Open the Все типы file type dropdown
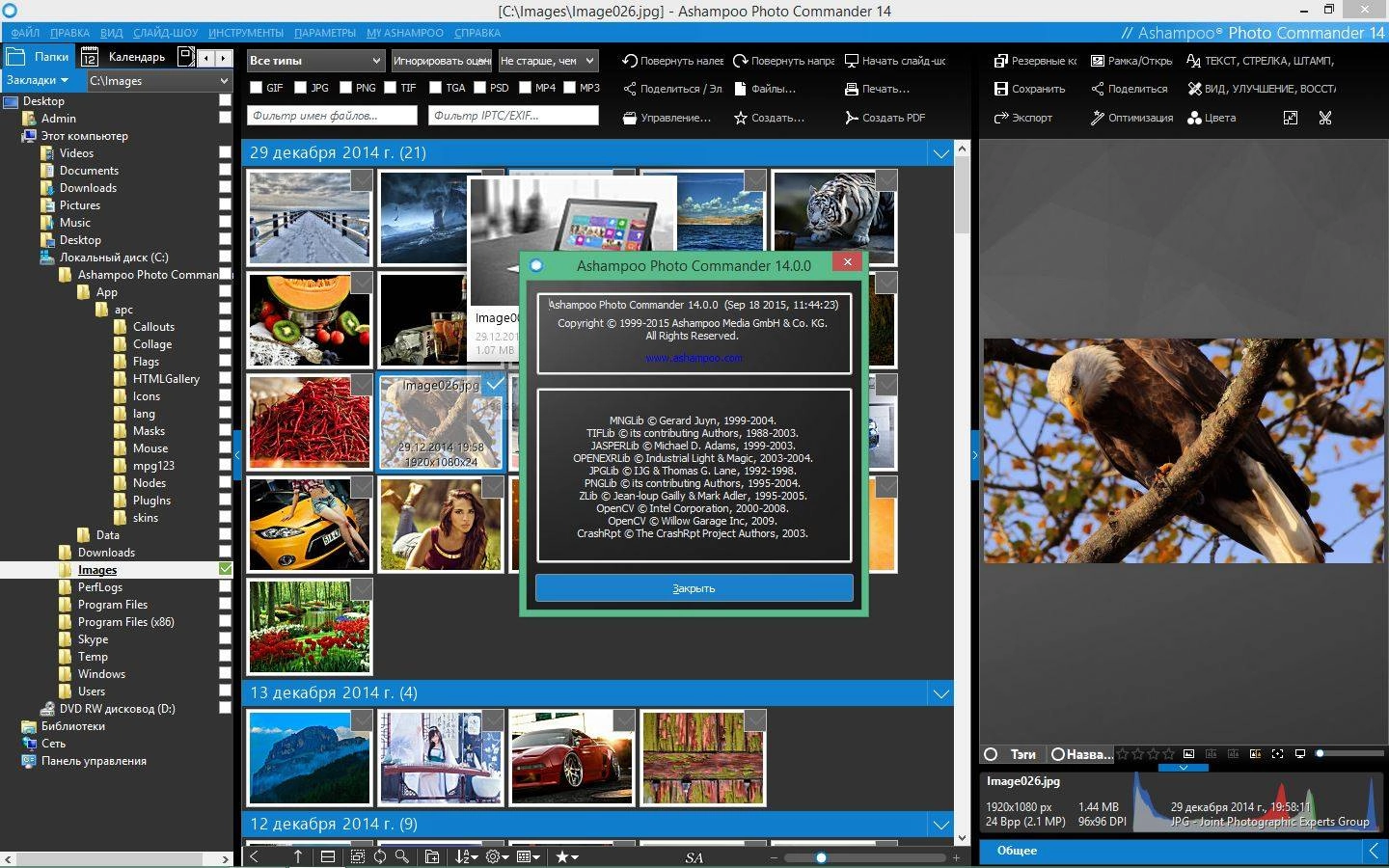 click(x=315, y=61)
